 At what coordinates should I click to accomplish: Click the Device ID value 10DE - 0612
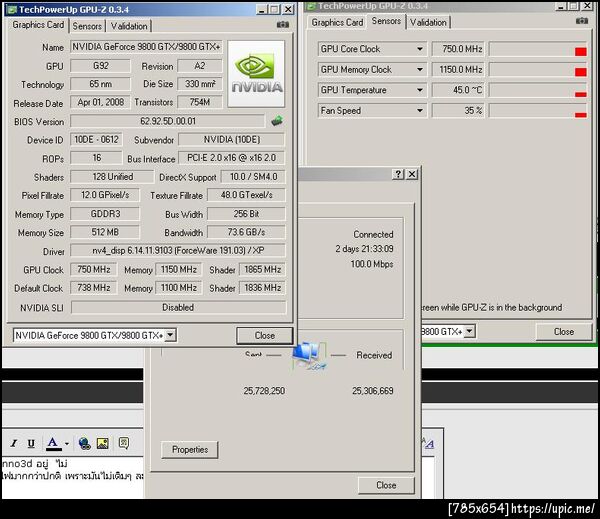(x=96, y=139)
